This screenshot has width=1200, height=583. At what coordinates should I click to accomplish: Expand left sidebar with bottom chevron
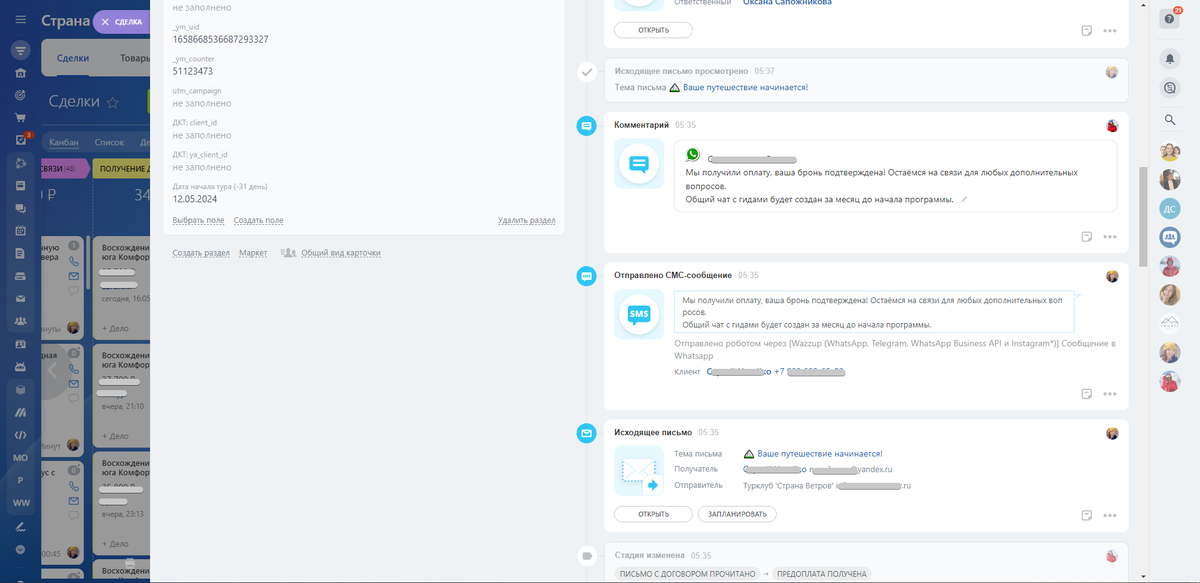click(x=20, y=549)
